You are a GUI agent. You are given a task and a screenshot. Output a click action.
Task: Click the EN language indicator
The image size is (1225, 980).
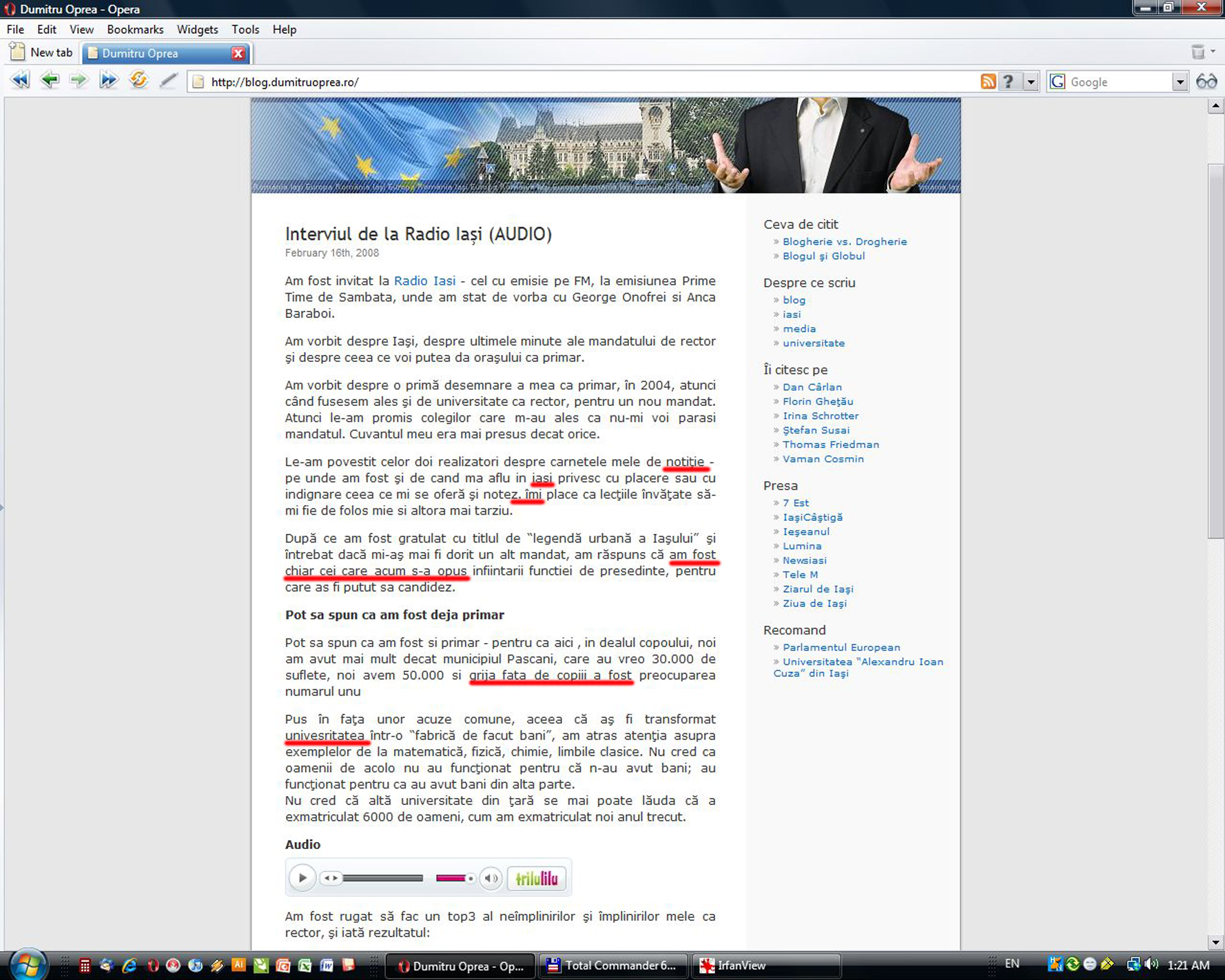(x=1012, y=963)
